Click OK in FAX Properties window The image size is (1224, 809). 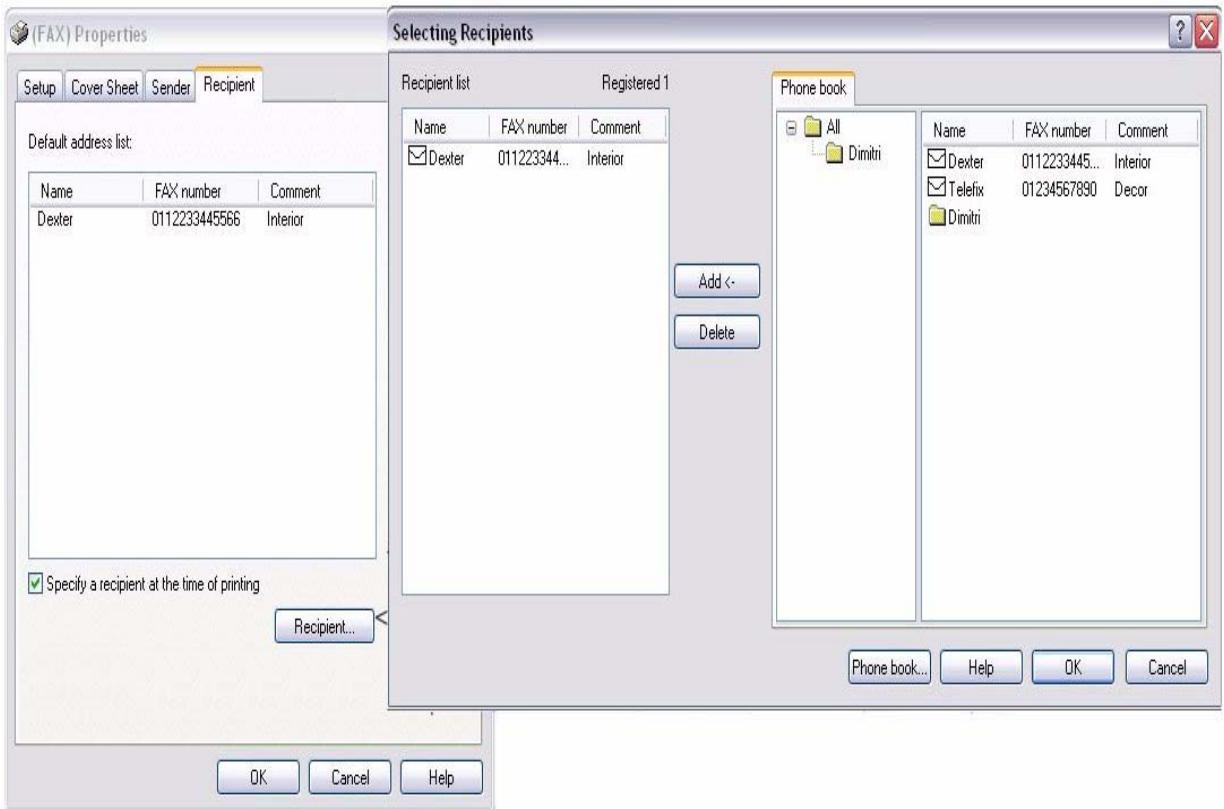coord(257,776)
